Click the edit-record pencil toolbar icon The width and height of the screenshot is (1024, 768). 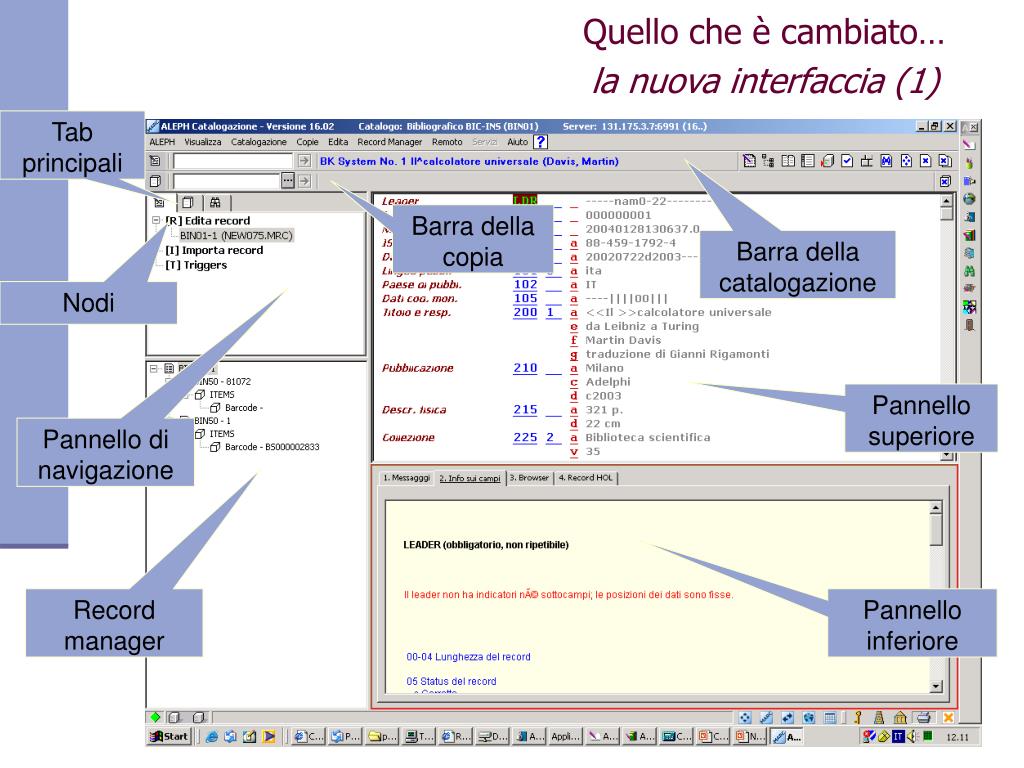(x=750, y=161)
